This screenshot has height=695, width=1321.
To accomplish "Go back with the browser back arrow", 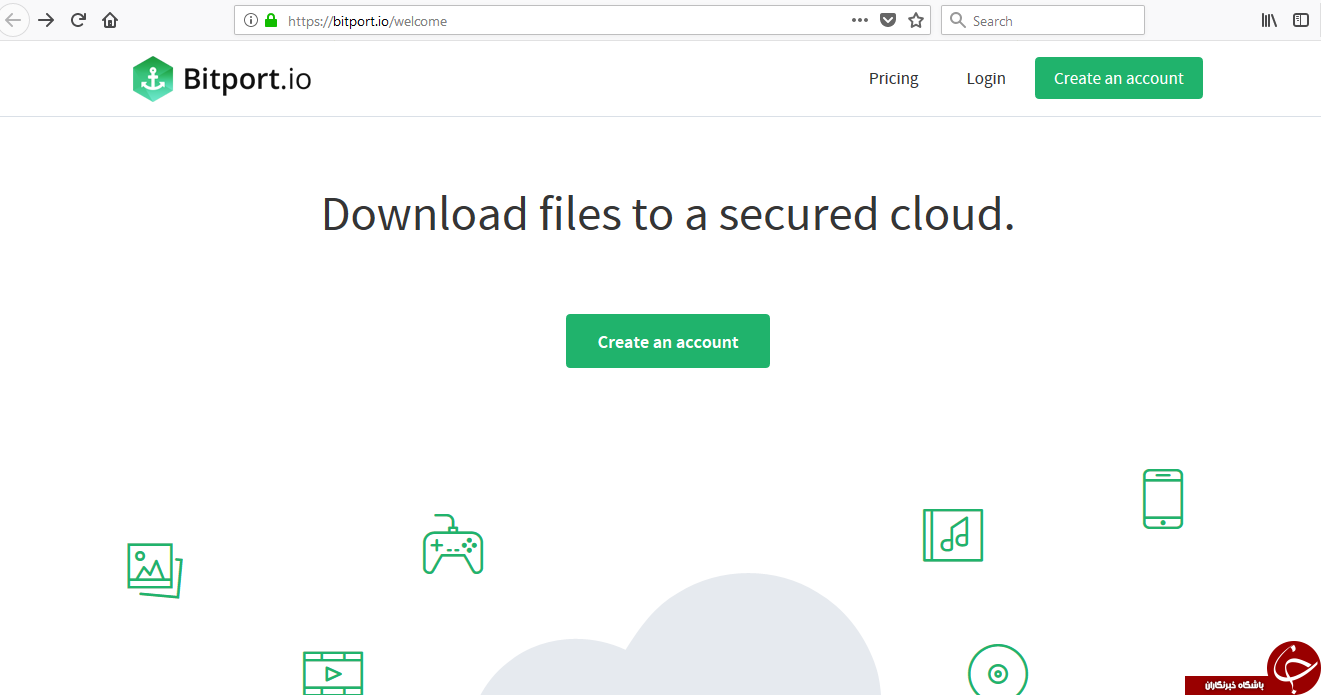I will click(12, 20).
